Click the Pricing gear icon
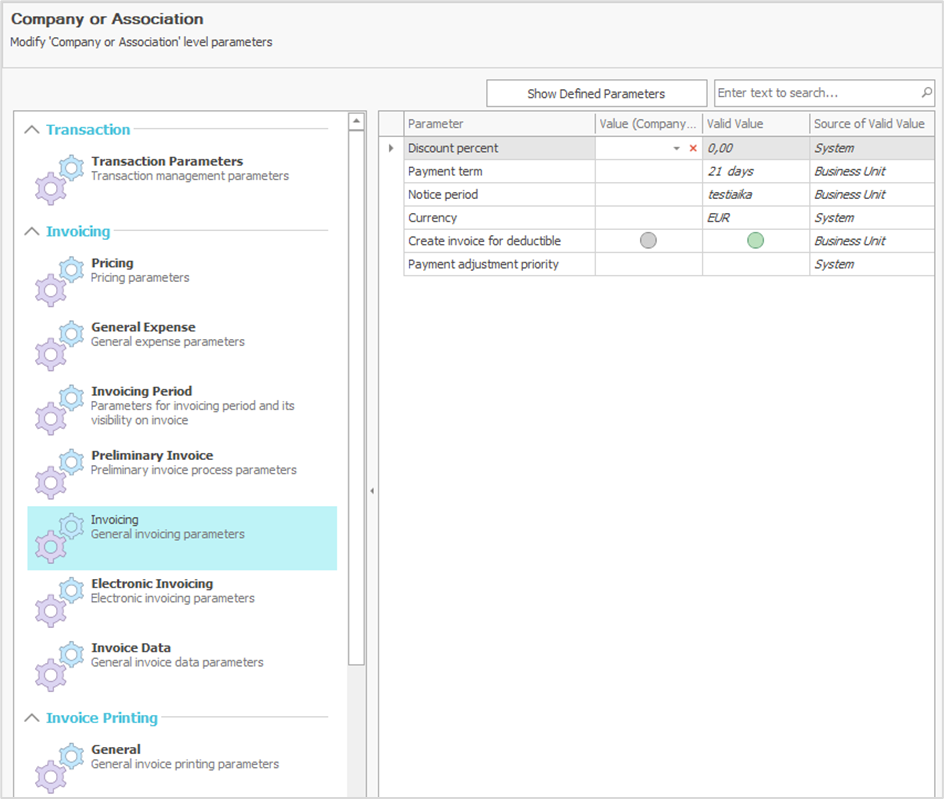Viewport: 944px width, 799px height. coord(58,280)
